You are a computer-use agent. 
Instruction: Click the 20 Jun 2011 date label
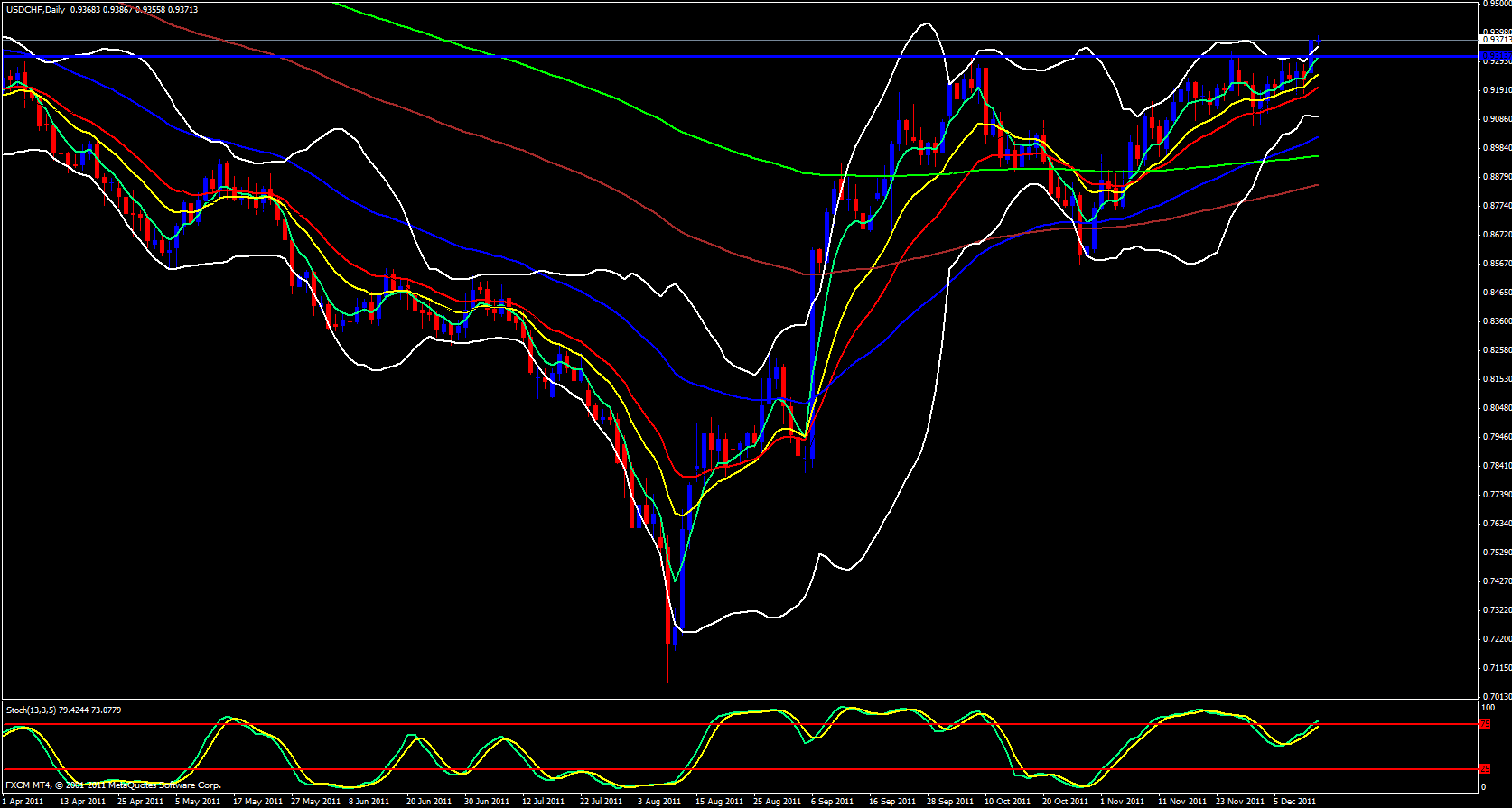(x=429, y=802)
